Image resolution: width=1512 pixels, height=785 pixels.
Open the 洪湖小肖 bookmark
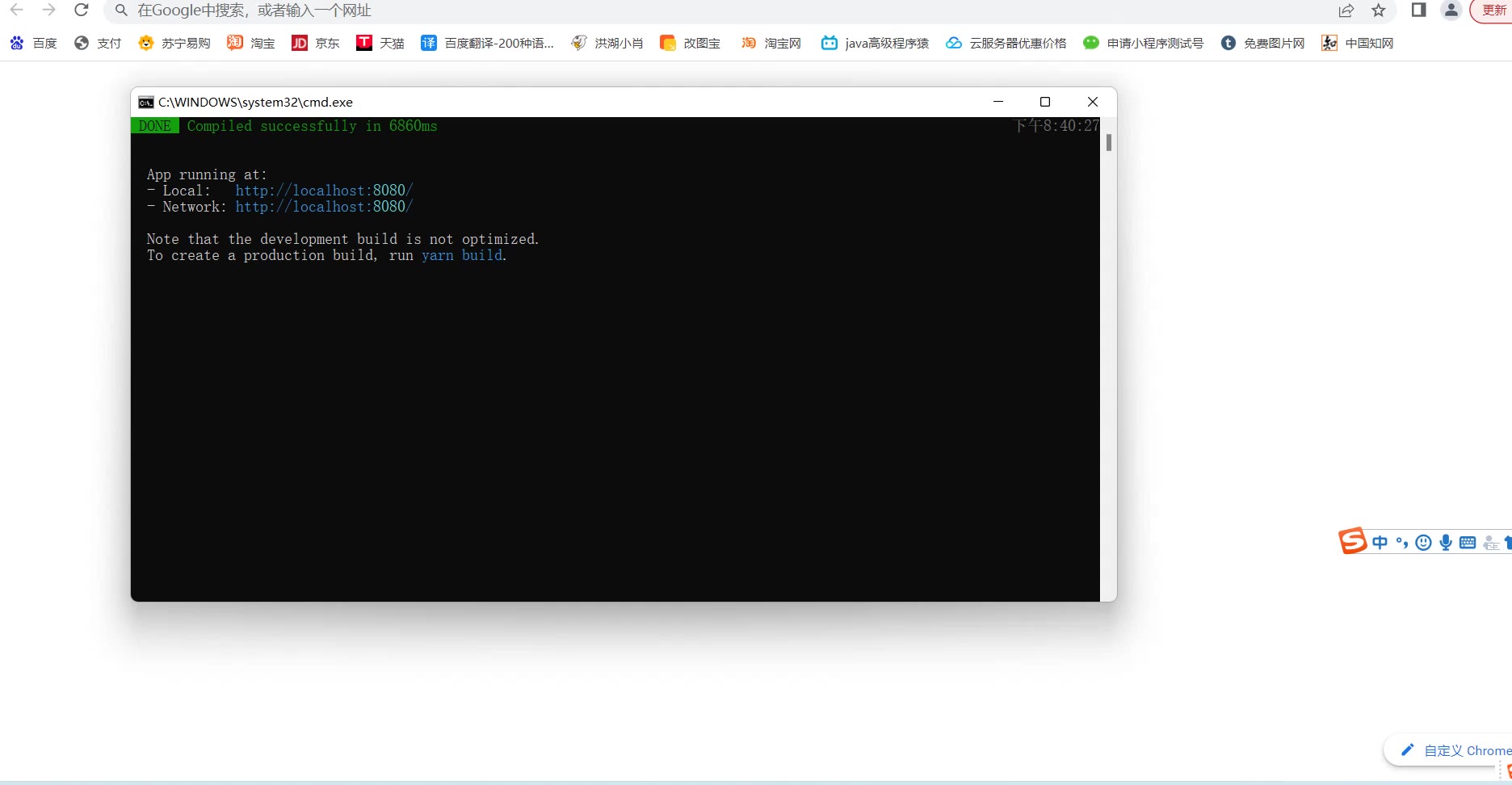click(607, 43)
